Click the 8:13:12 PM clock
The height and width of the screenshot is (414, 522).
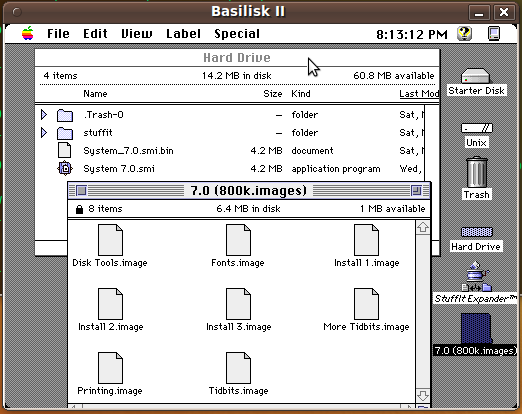point(412,34)
